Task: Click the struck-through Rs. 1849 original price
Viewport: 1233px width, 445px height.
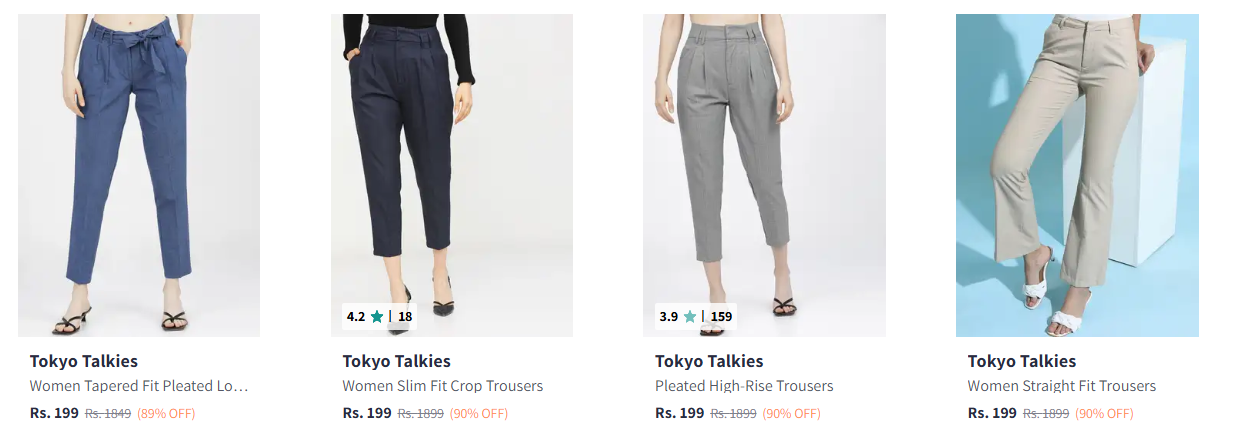Action: click(x=108, y=413)
